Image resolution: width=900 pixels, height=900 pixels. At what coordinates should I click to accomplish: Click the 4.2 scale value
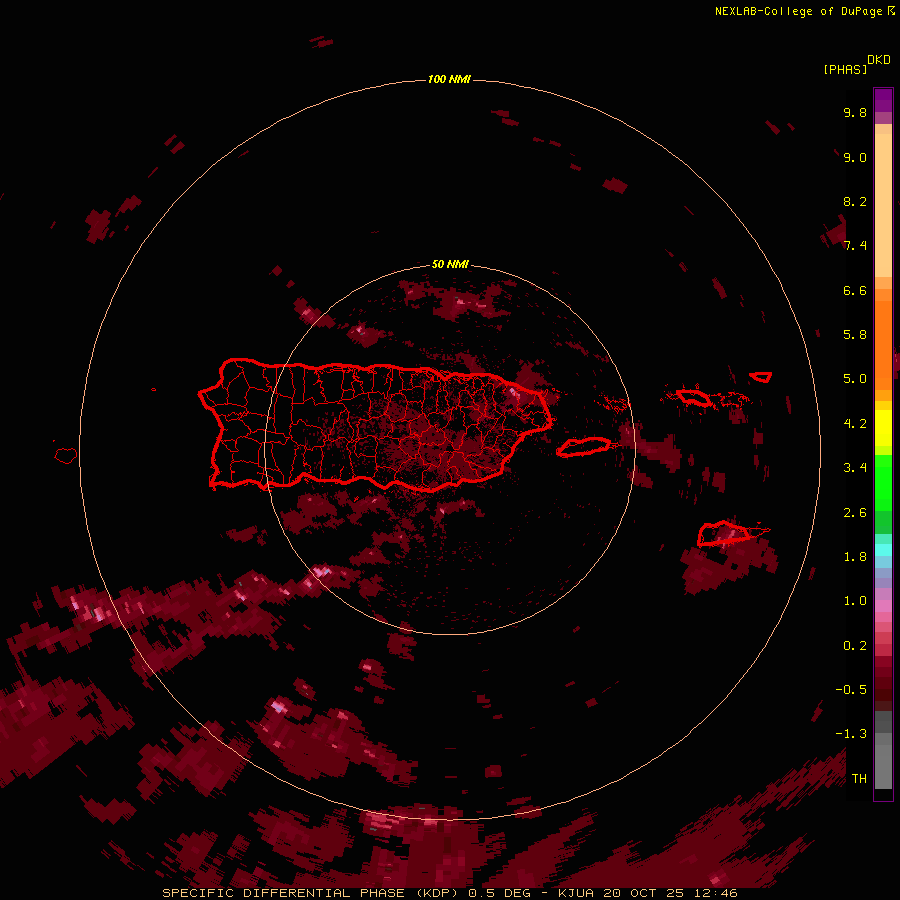(x=855, y=424)
